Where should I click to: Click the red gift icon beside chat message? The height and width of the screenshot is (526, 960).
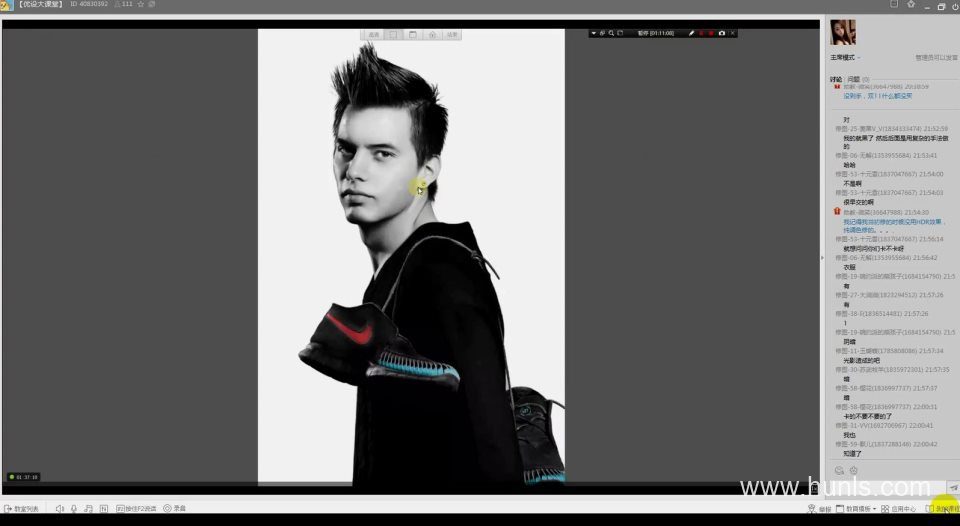[837, 211]
